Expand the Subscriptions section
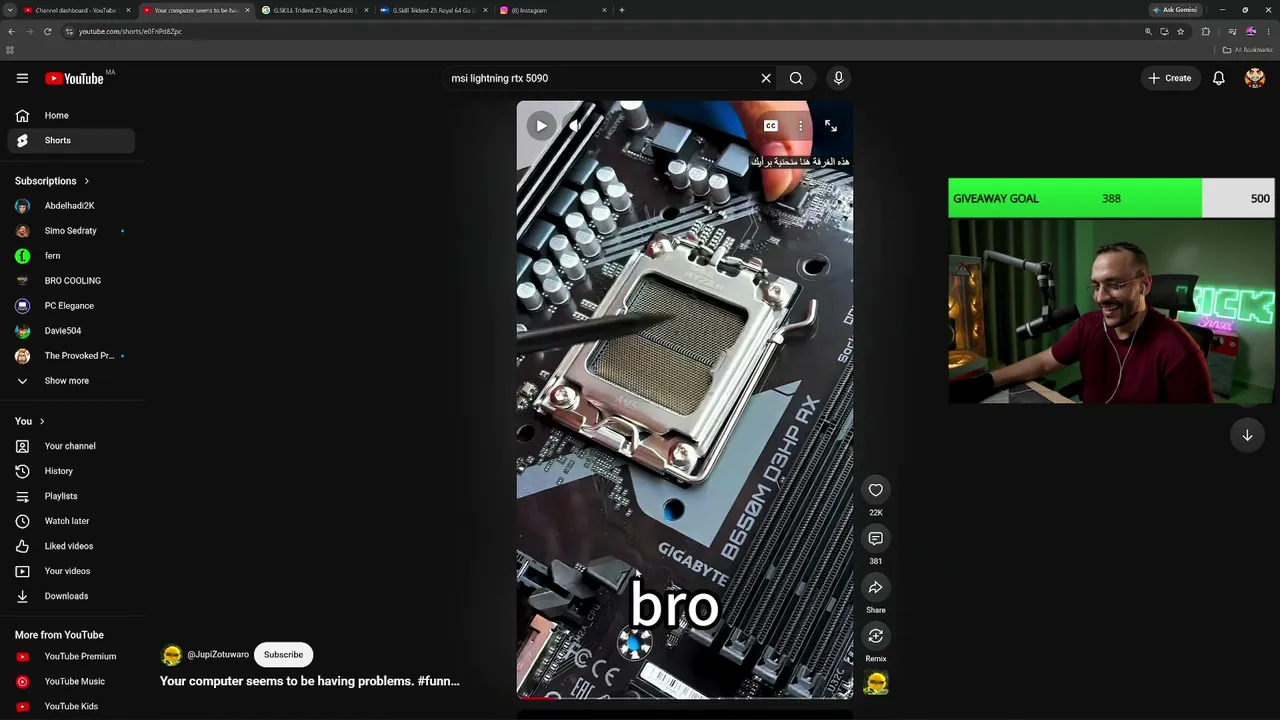 [x=52, y=181]
